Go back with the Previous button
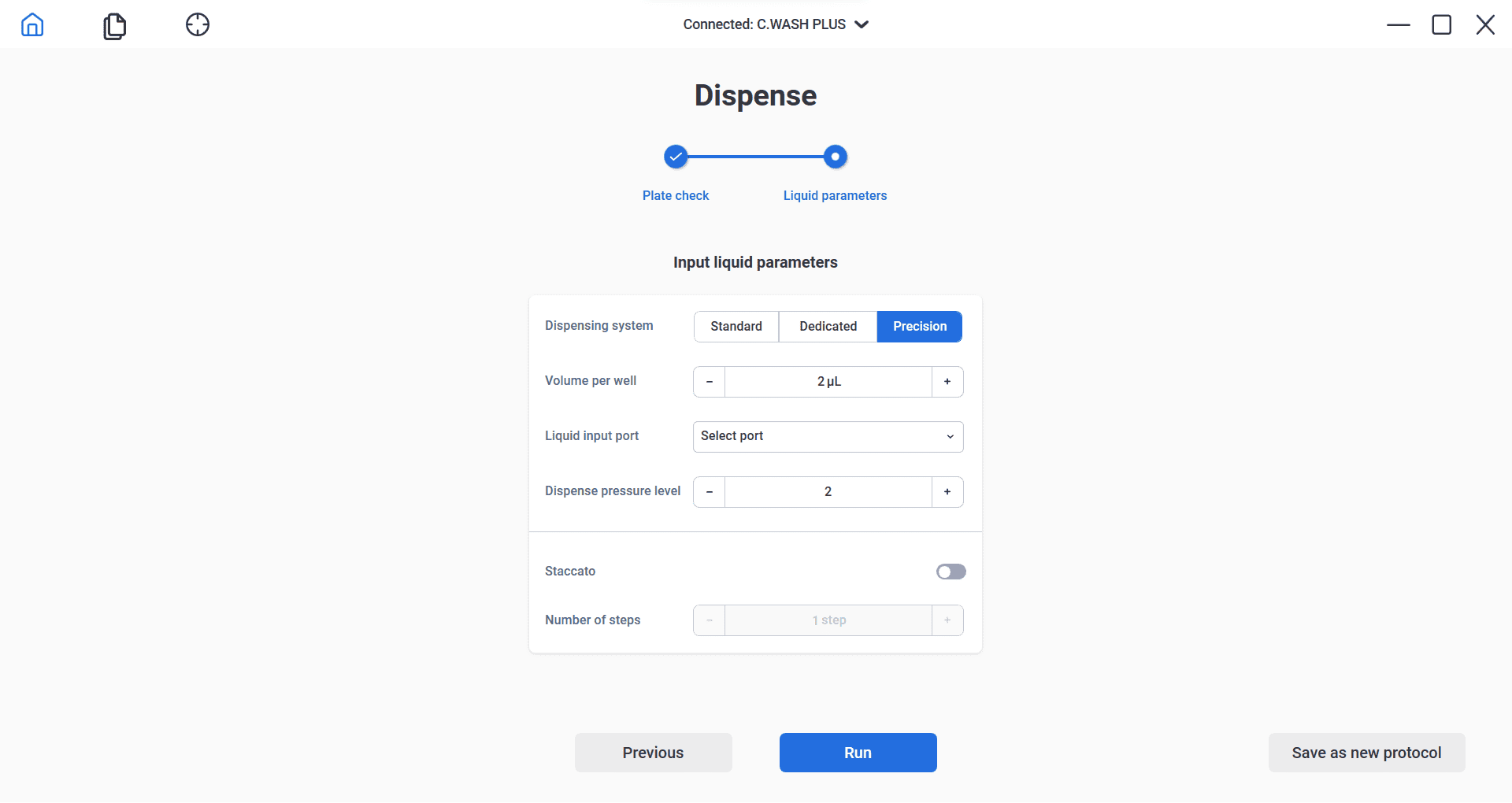This screenshot has width=1512, height=803. [x=653, y=753]
